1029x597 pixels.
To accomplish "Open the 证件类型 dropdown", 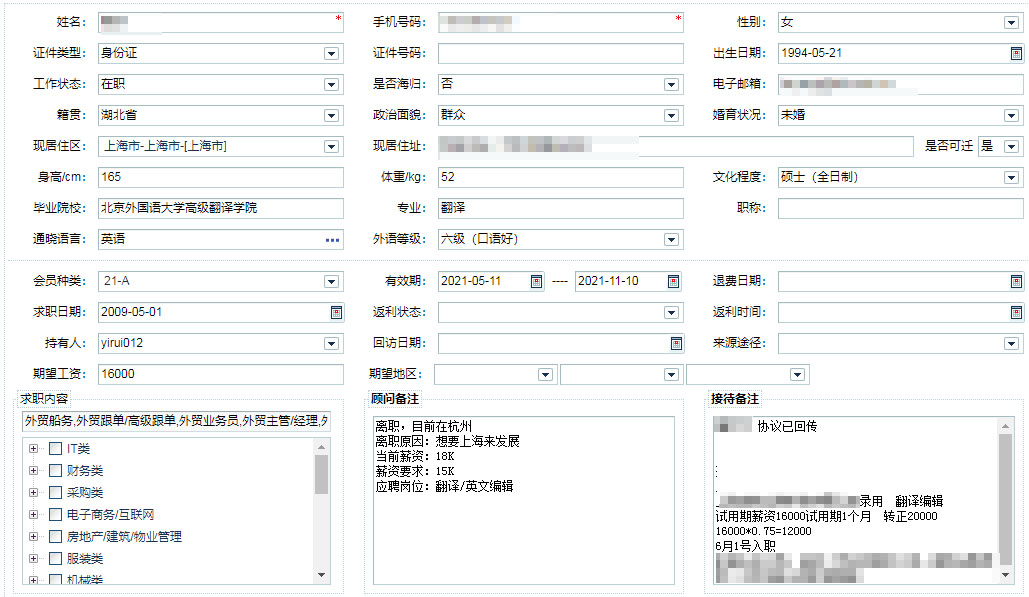I will pos(331,54).
